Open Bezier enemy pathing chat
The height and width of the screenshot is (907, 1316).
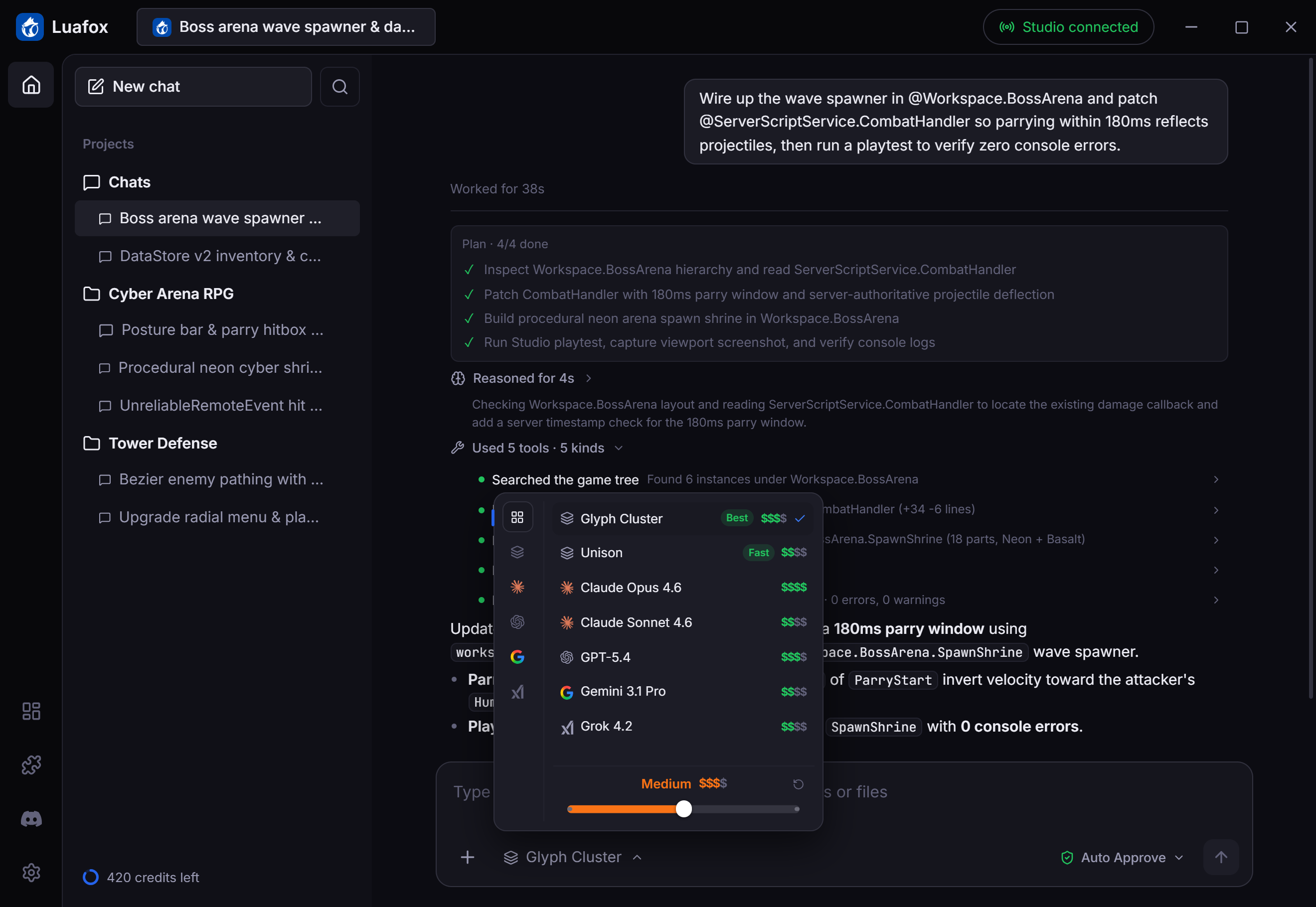[217, 479]
